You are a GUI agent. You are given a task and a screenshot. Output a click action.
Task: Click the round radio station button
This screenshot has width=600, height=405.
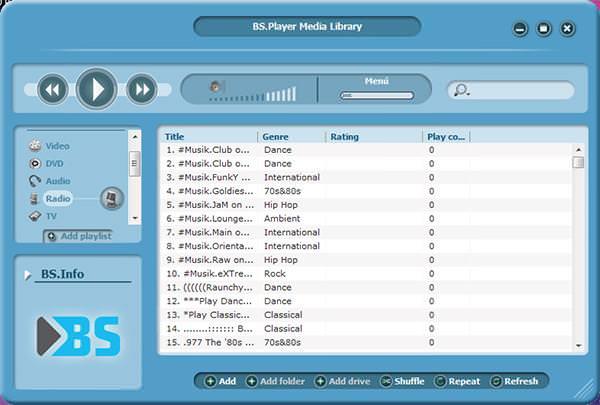112,198
